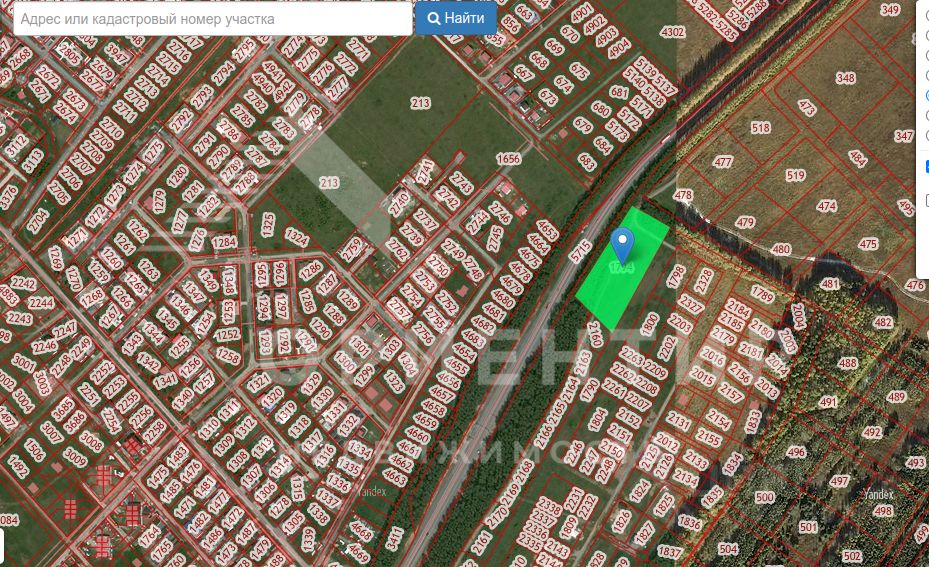Click parcel label 473
929x567 pixels.
[x=807, y=107]
